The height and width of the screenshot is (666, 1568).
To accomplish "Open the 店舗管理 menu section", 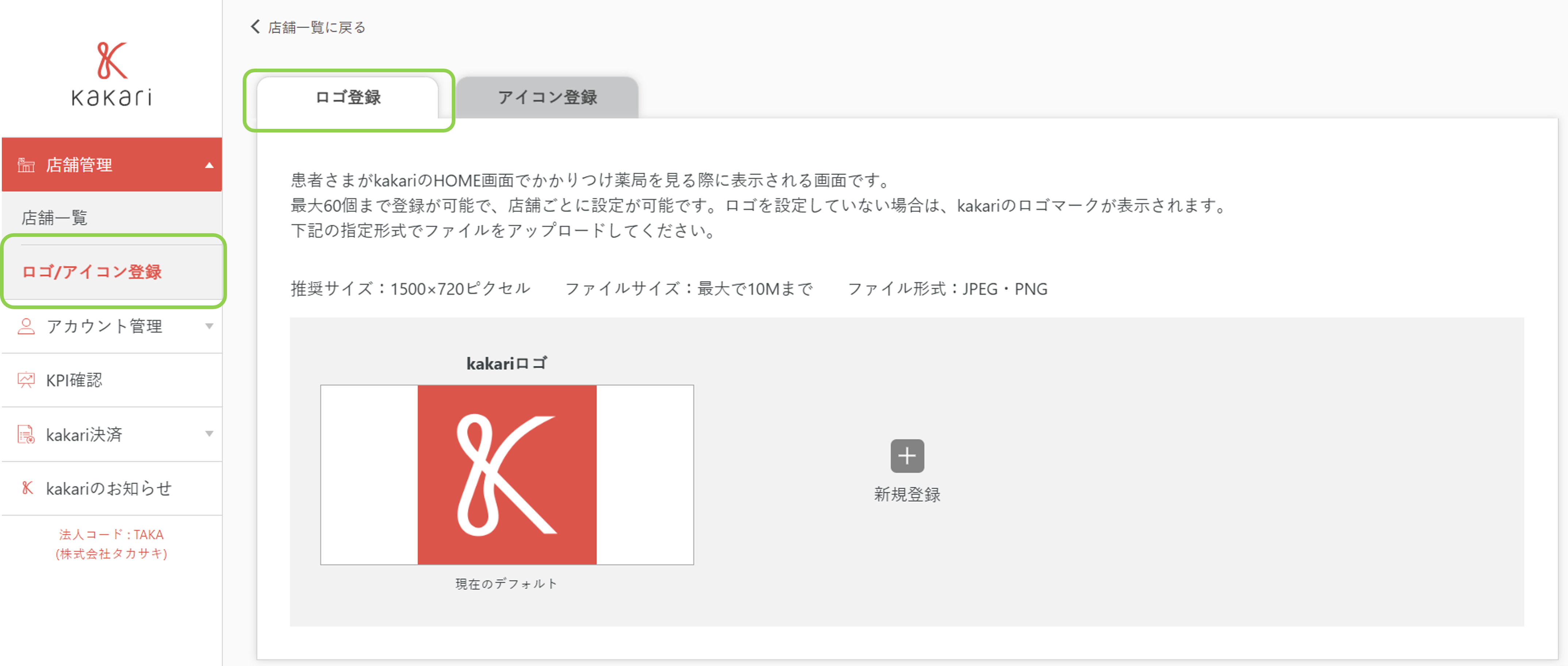I will click(x=112, y=165).
